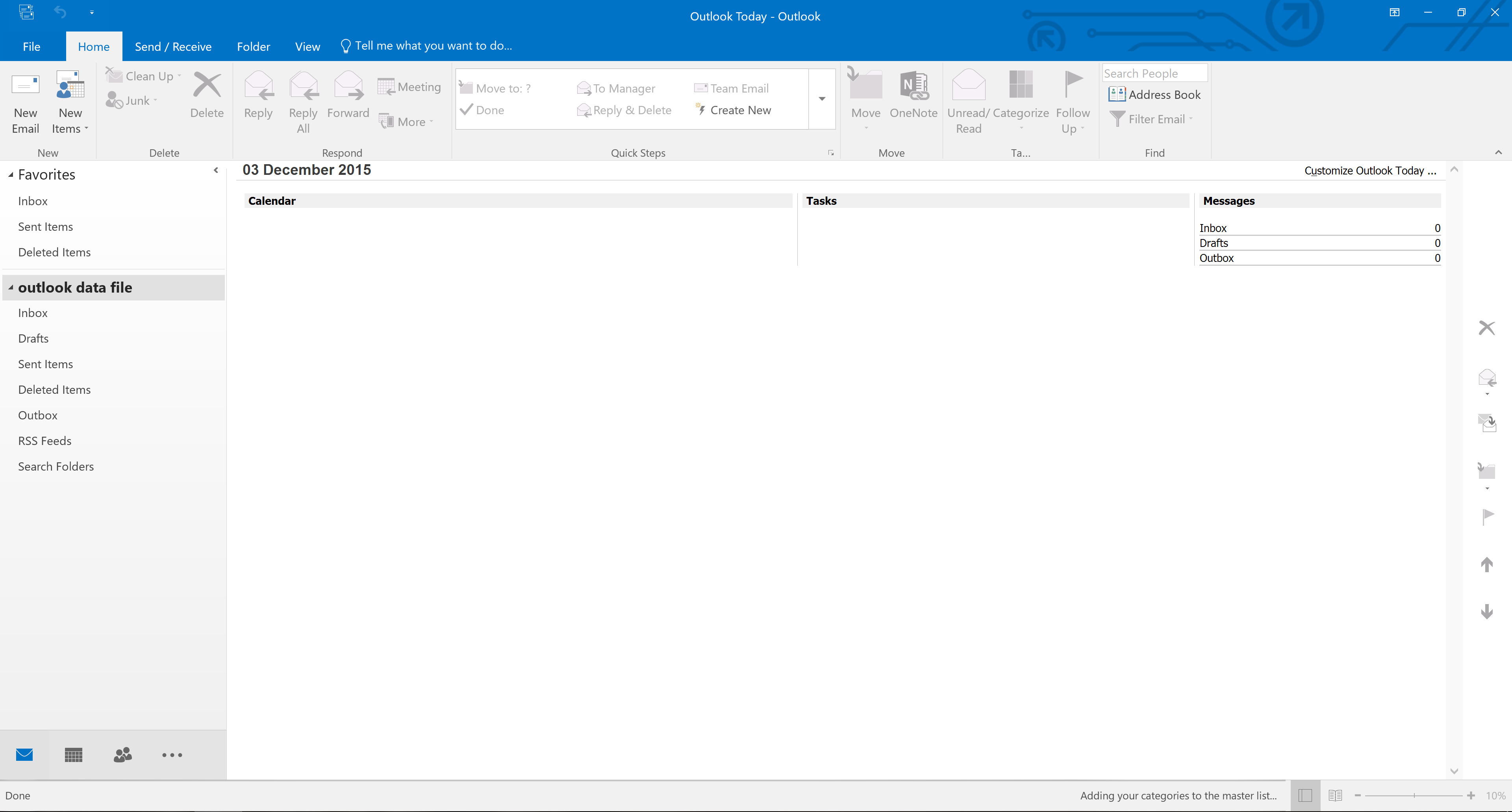This screenshot has height=812, width=1512.
Task: Select the To Manager quick step
Action: tap(616, 88)
